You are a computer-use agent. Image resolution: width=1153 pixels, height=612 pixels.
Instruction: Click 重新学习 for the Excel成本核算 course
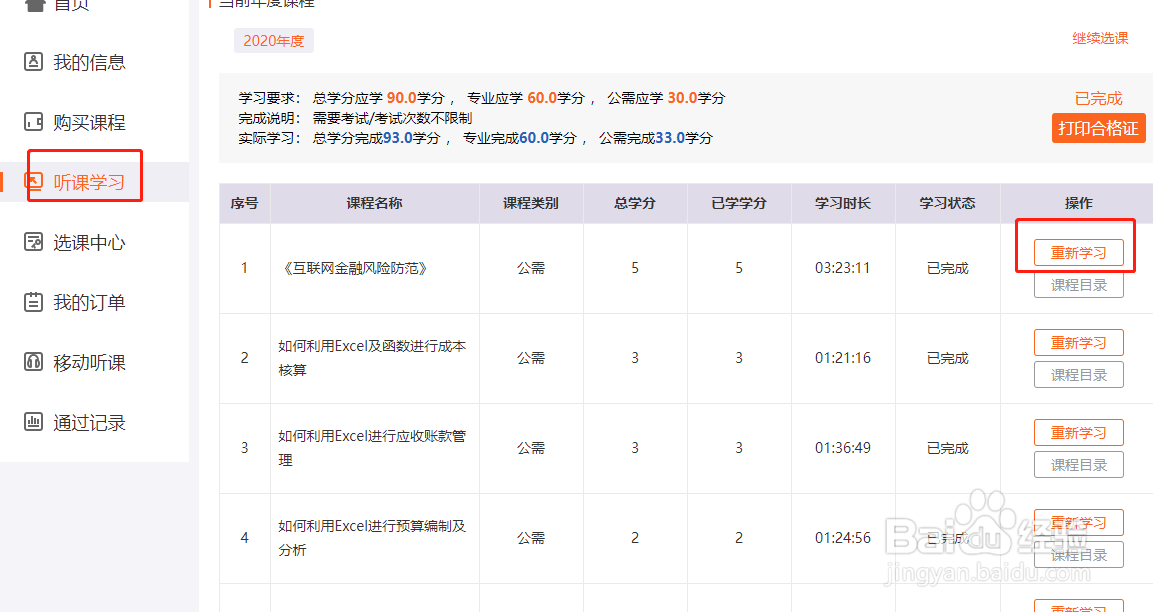1078,342
